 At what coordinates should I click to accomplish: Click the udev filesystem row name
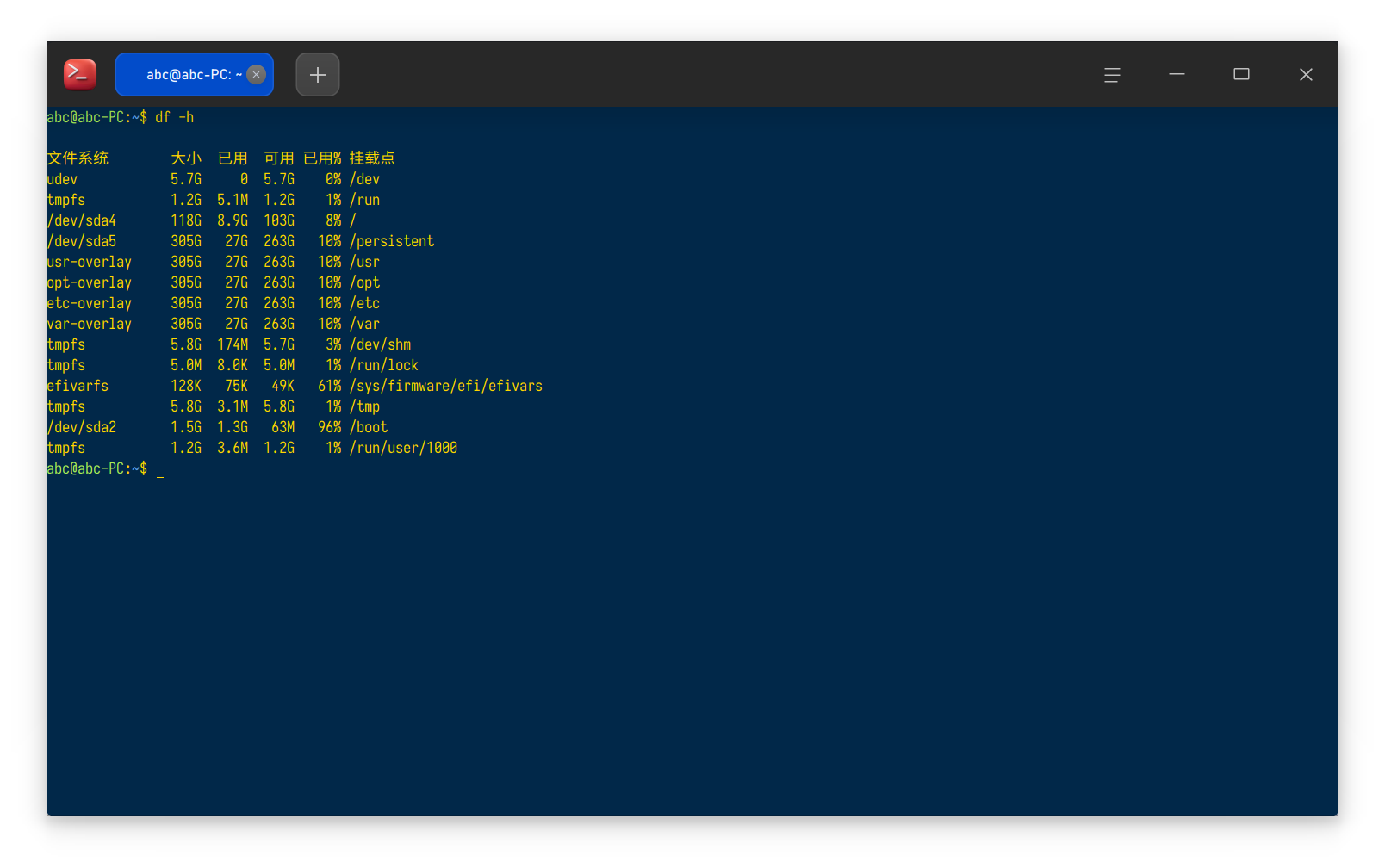click(62, 179)
